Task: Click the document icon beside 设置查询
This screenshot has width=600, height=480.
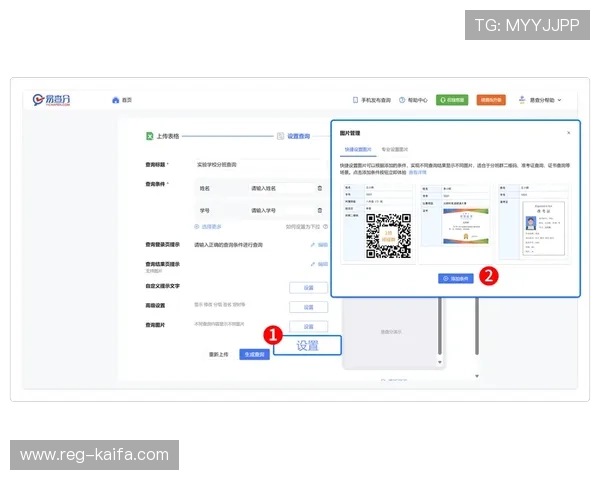Action: coord(280,136)
